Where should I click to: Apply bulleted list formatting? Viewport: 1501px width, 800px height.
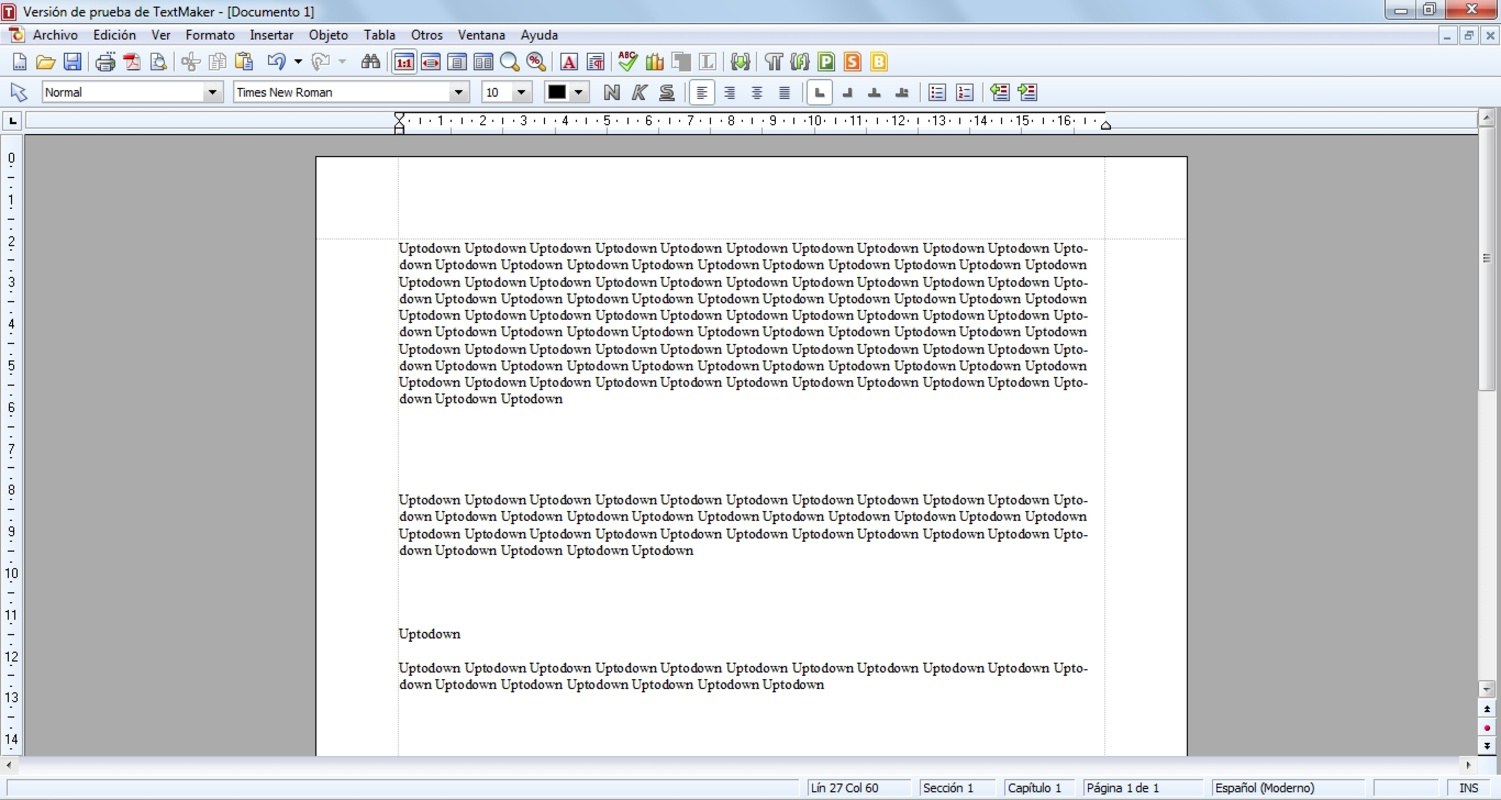937,92
